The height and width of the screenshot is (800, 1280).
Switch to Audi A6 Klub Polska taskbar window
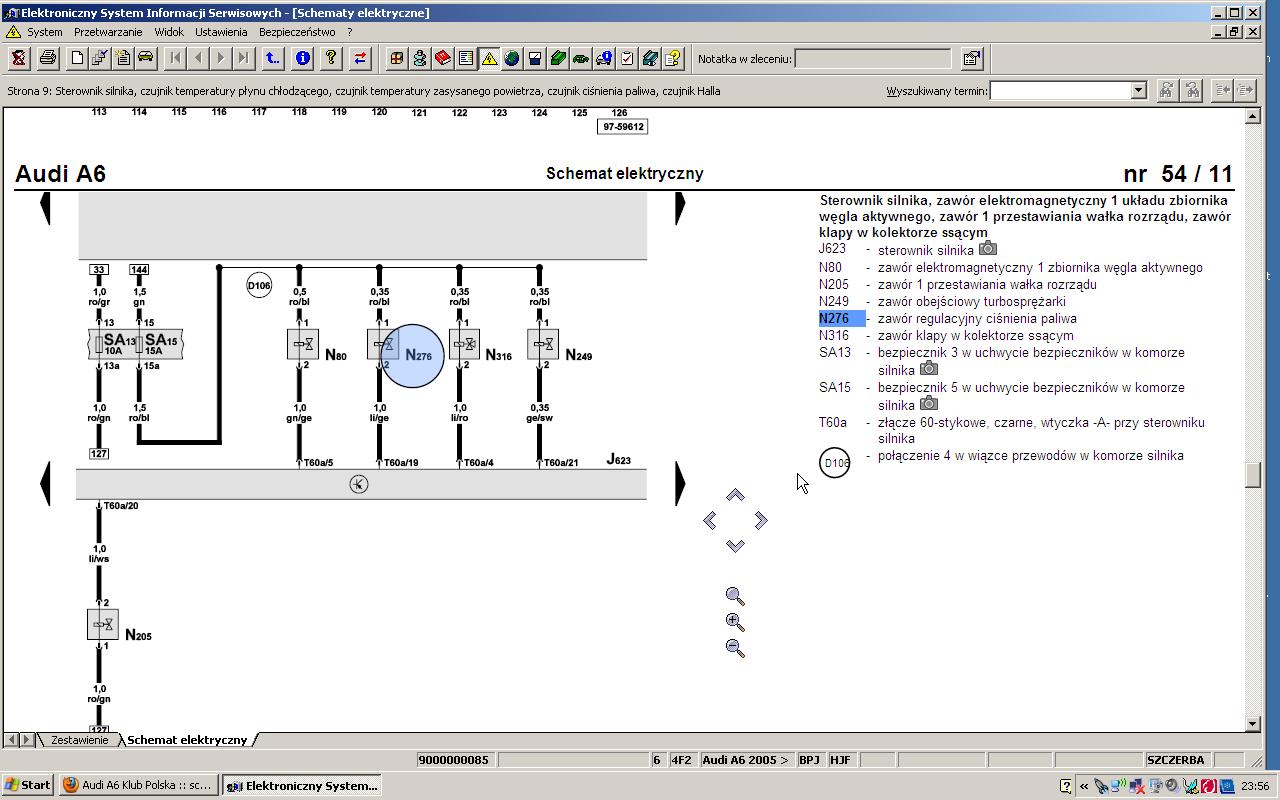[x=137, y=785]
